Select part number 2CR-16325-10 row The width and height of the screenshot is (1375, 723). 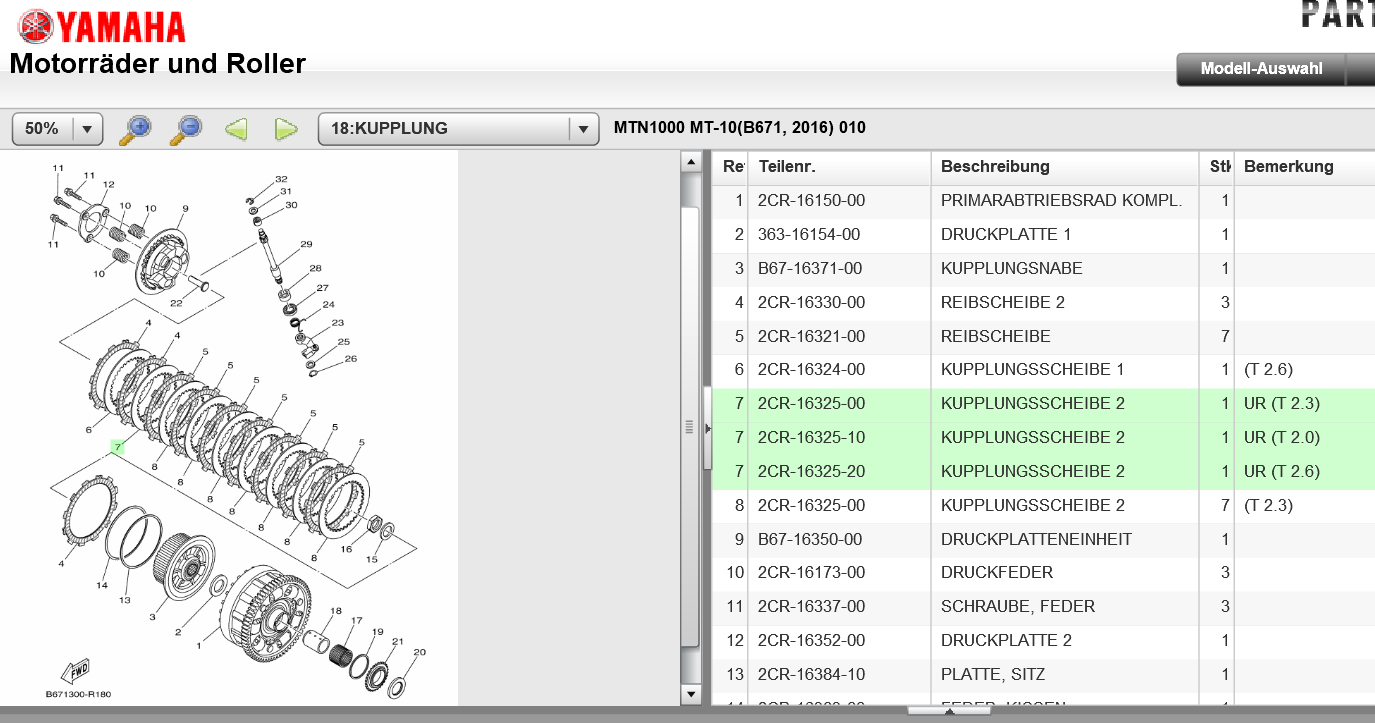[811, 438]
